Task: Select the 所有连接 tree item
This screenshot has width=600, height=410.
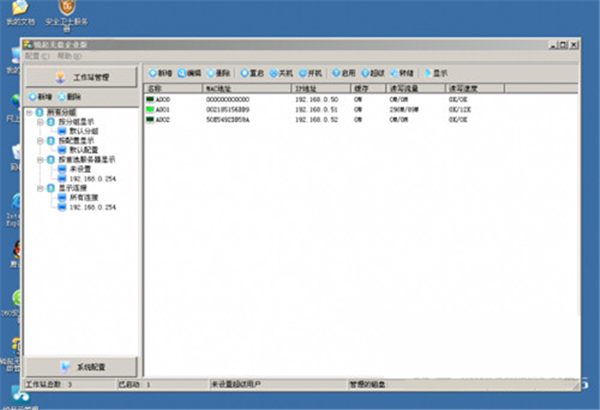Action: click(x=79, y=197)
